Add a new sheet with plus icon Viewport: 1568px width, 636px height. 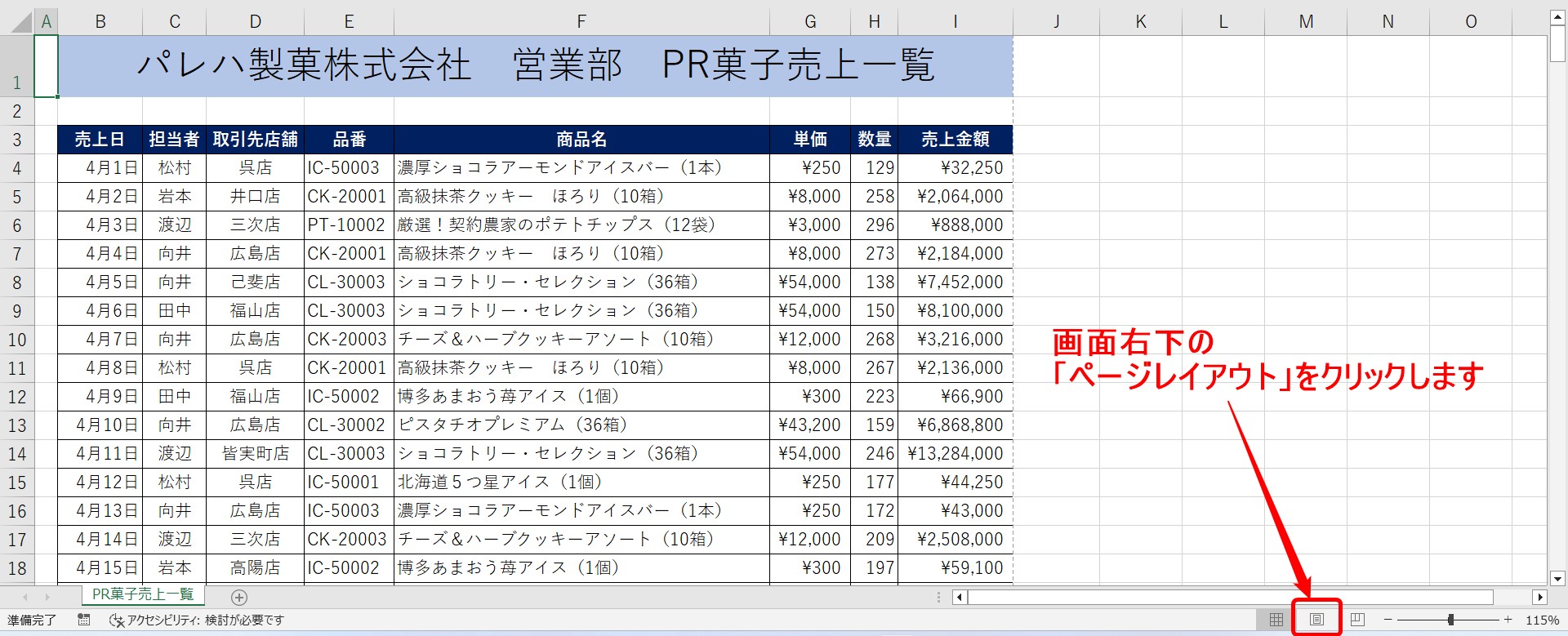239,597
